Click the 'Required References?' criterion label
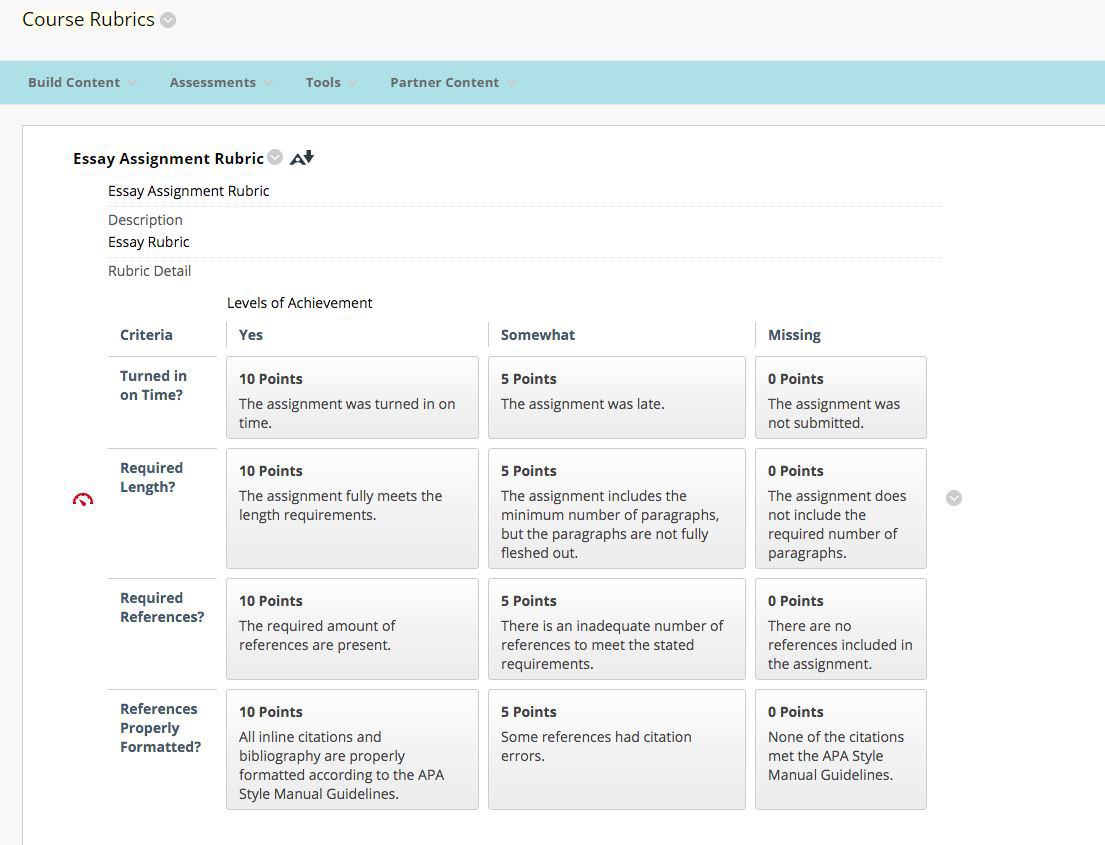1105x845 pixels. click(162, 607)
